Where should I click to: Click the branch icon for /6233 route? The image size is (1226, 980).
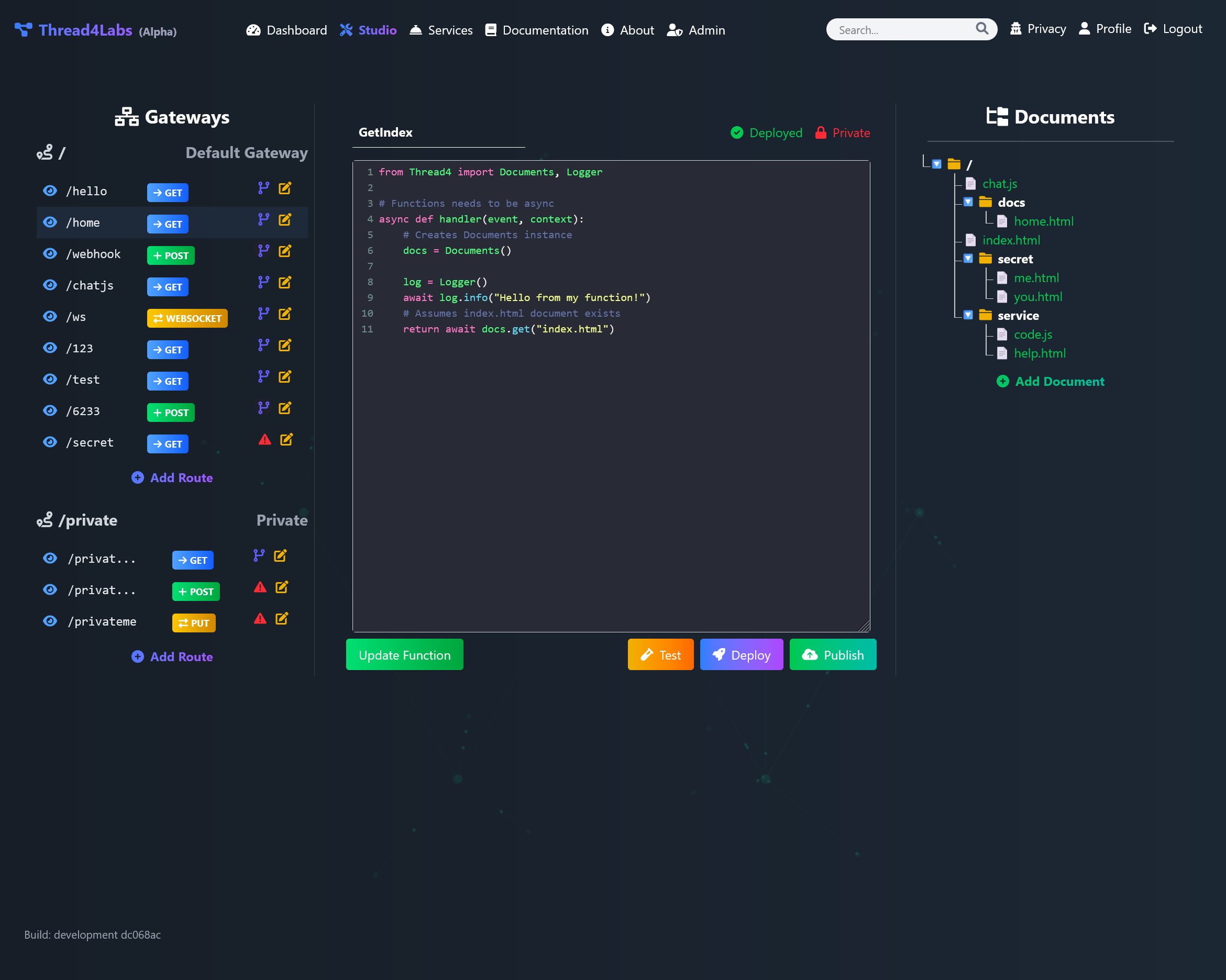click(263, 408)
